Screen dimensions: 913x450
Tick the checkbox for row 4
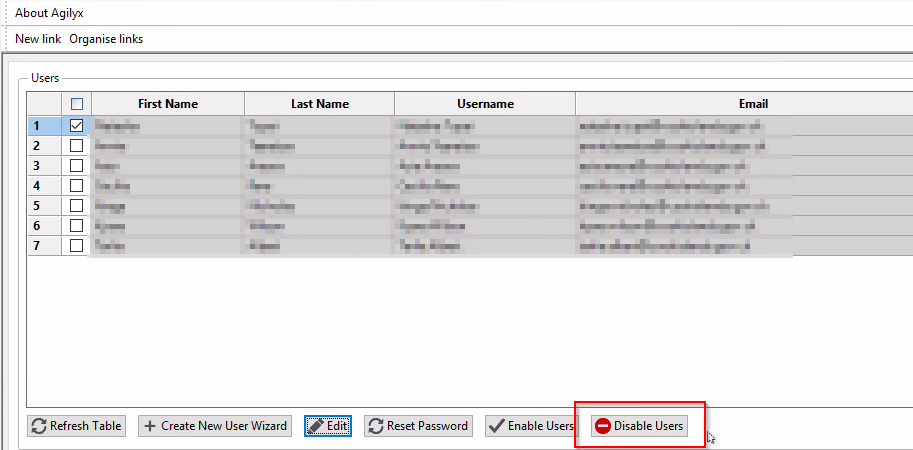click(x=76, y=186)
